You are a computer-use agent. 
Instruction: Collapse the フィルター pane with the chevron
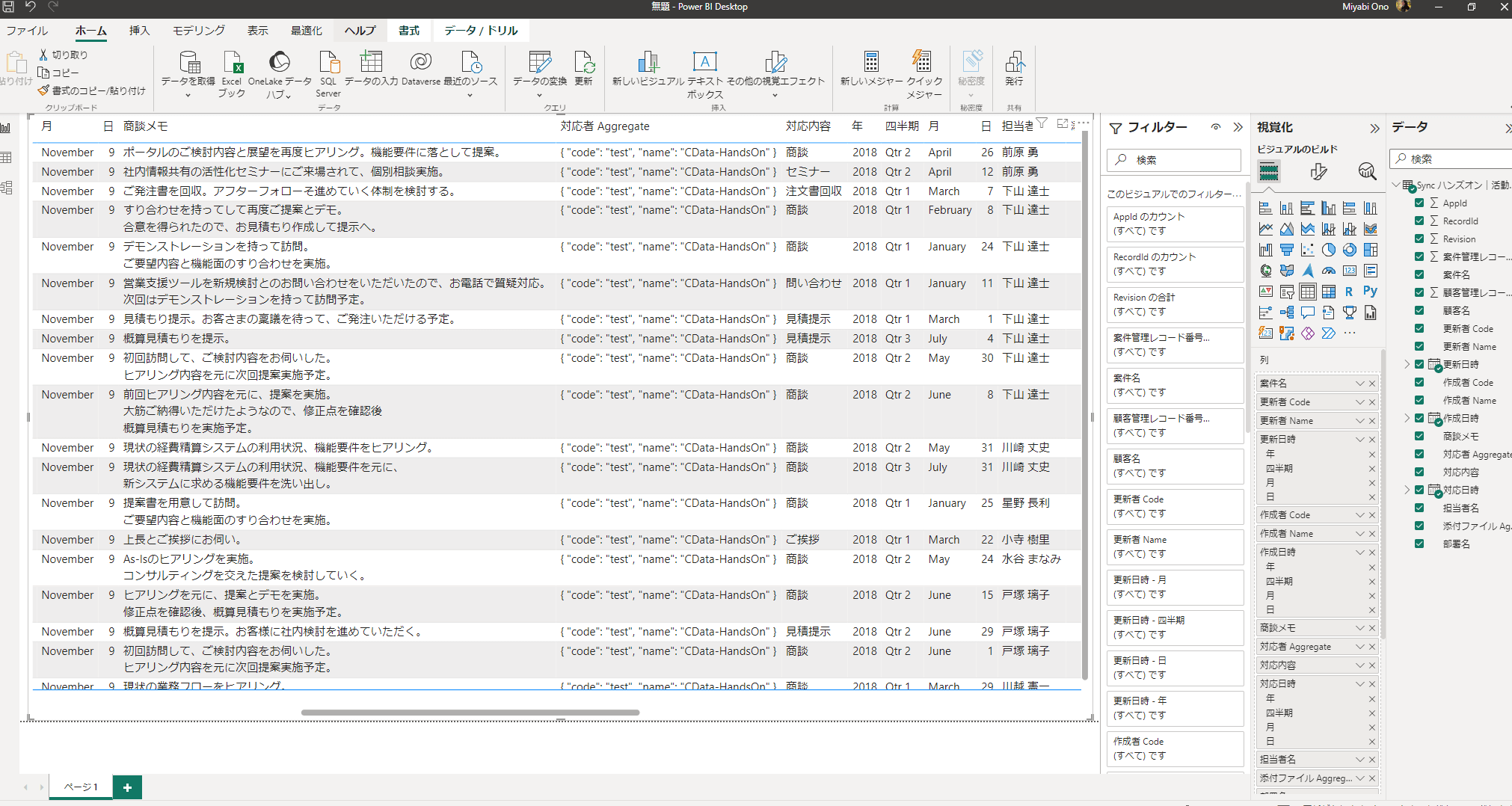click(1238, 127)
